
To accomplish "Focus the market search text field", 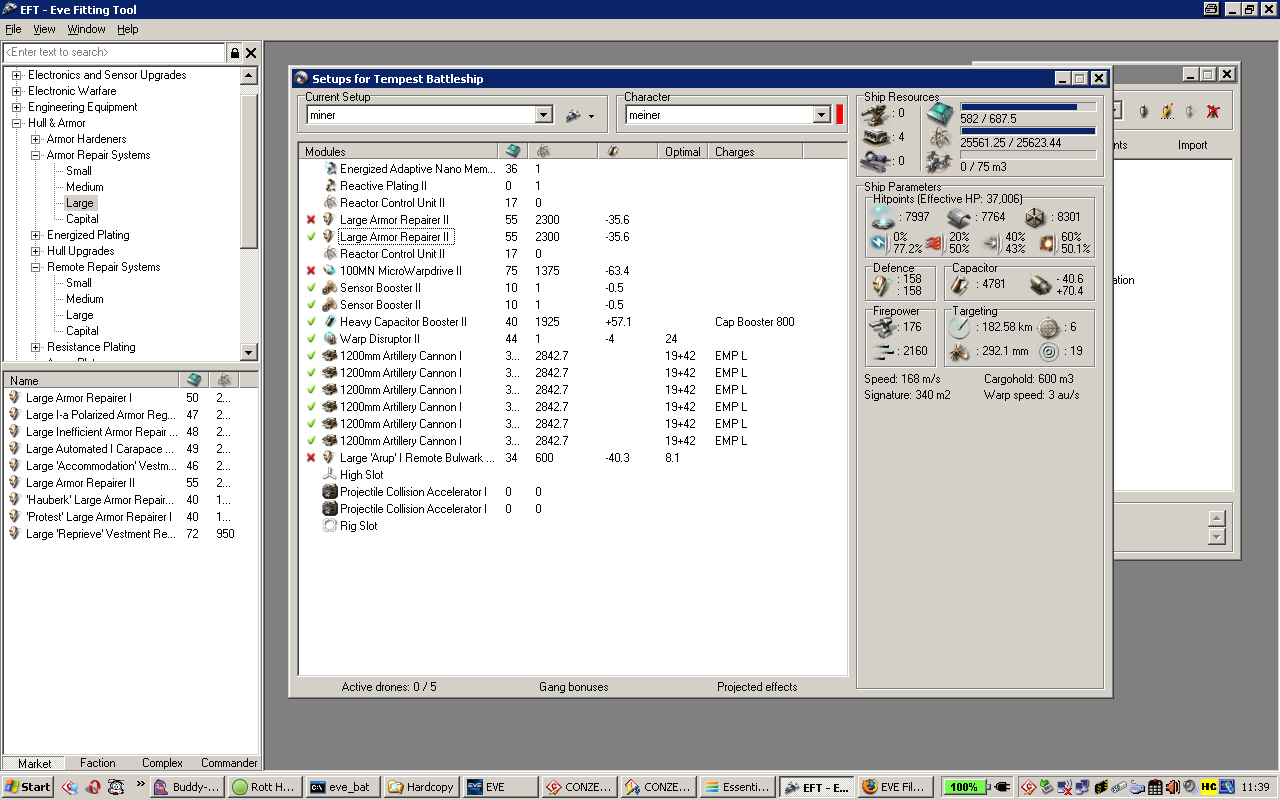I will (114, 53).
